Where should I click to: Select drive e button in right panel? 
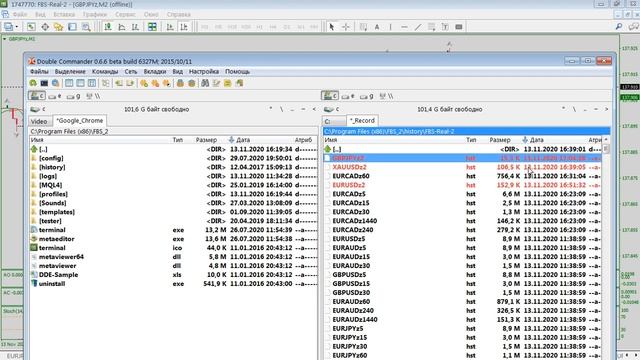(348, 96)
